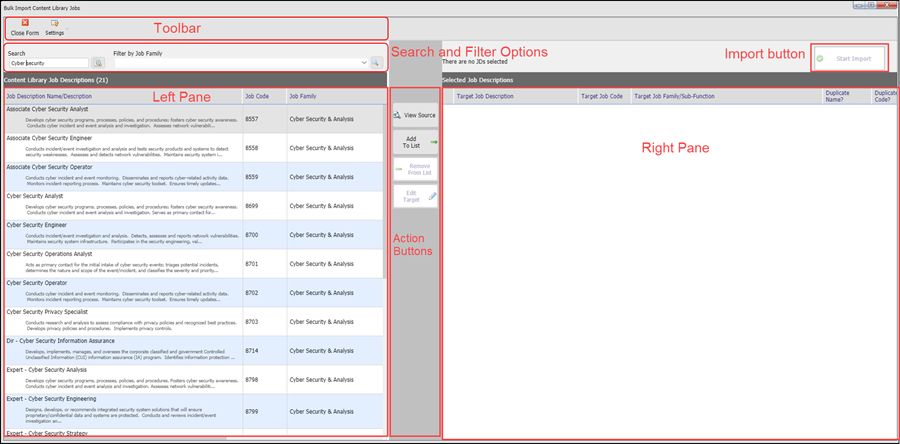Click Job Family cell in row 8703
Viewport: 900px width, 444px height.
click(335, 322)
